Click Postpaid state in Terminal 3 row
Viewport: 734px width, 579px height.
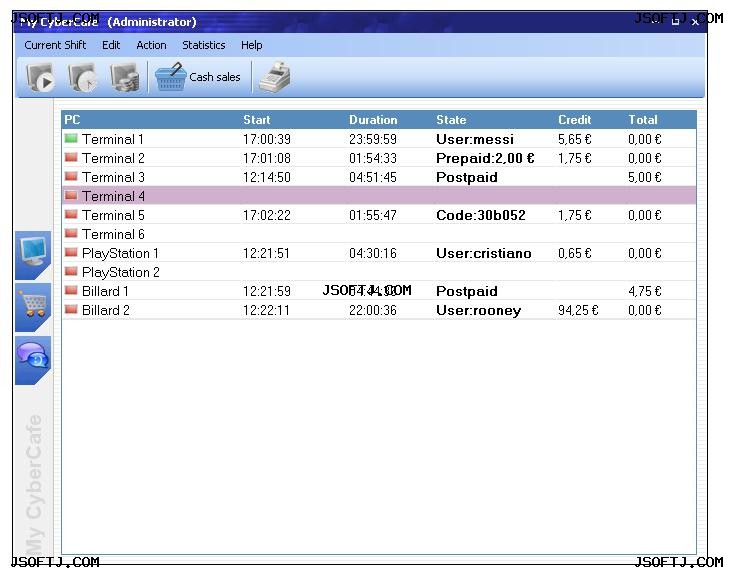point(467,177)
